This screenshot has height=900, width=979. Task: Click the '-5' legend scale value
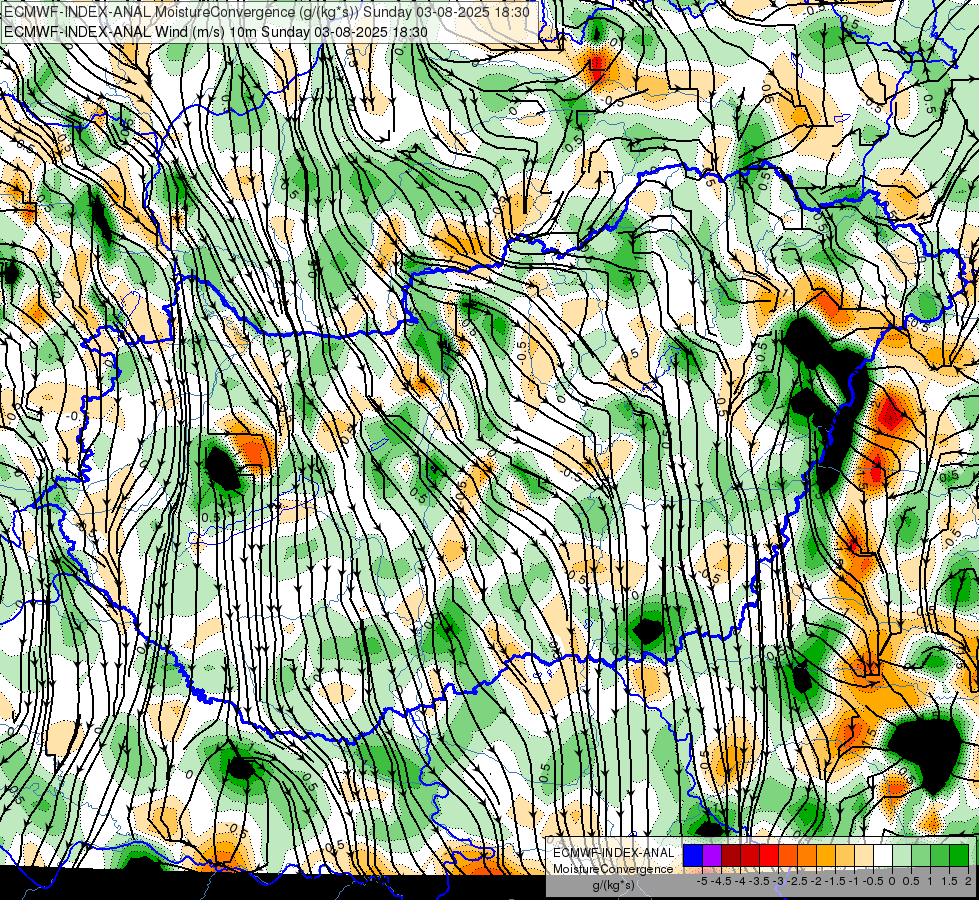pos(702,881)
